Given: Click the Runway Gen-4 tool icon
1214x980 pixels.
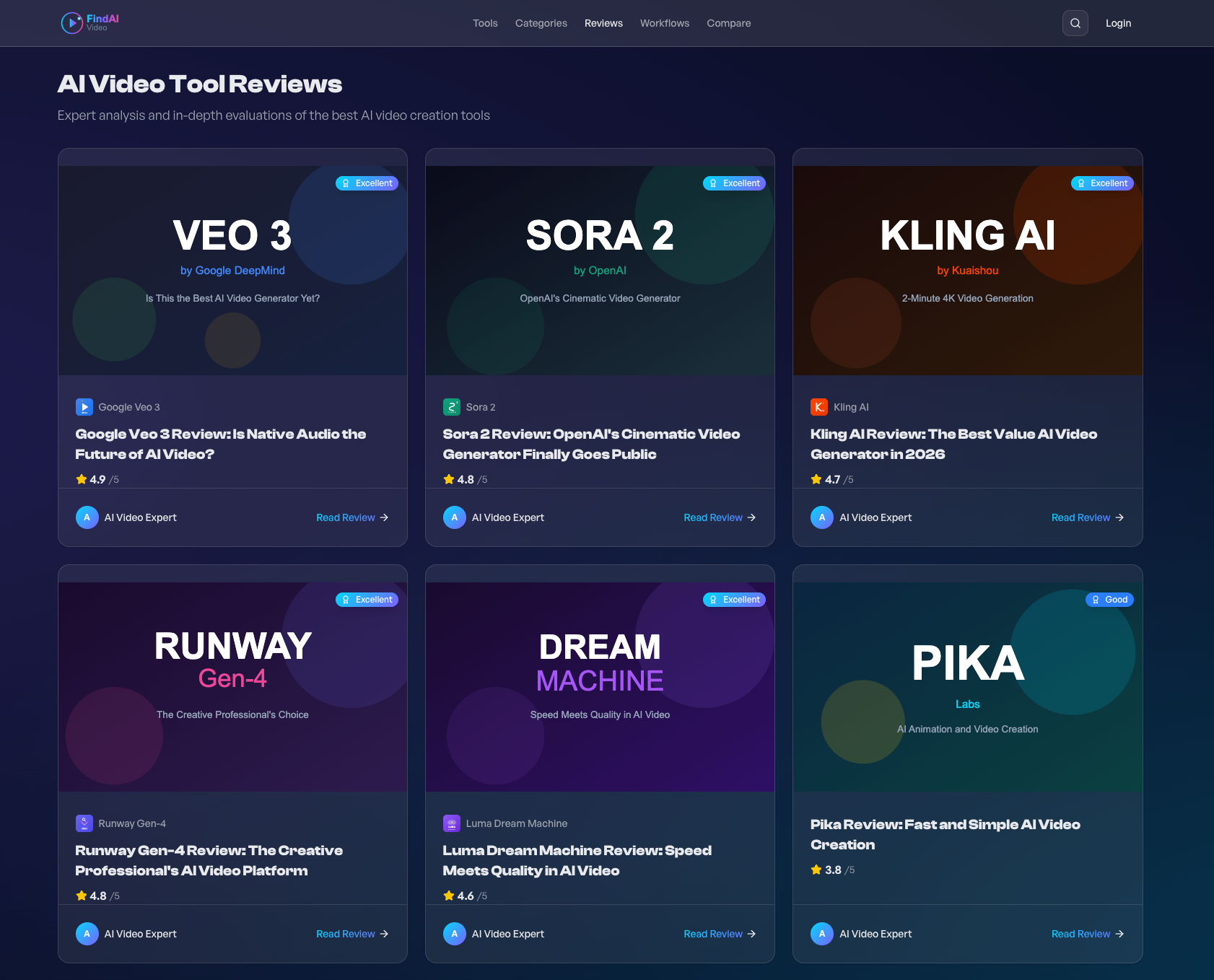Looking at the screenshot, I should pyautogui.click(x=84, y=823).
